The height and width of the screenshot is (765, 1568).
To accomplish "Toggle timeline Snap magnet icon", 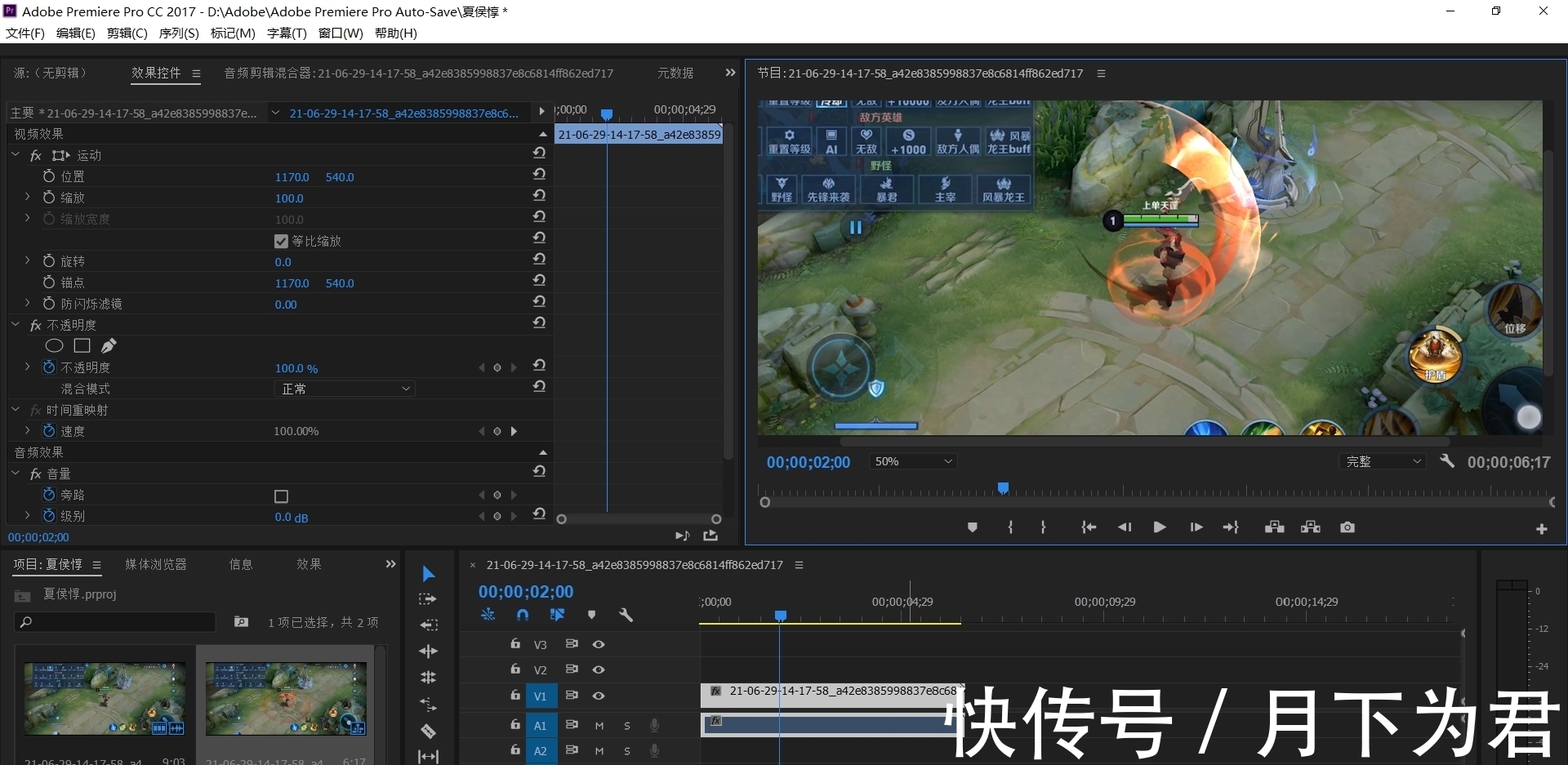I will tap(523, 615).
